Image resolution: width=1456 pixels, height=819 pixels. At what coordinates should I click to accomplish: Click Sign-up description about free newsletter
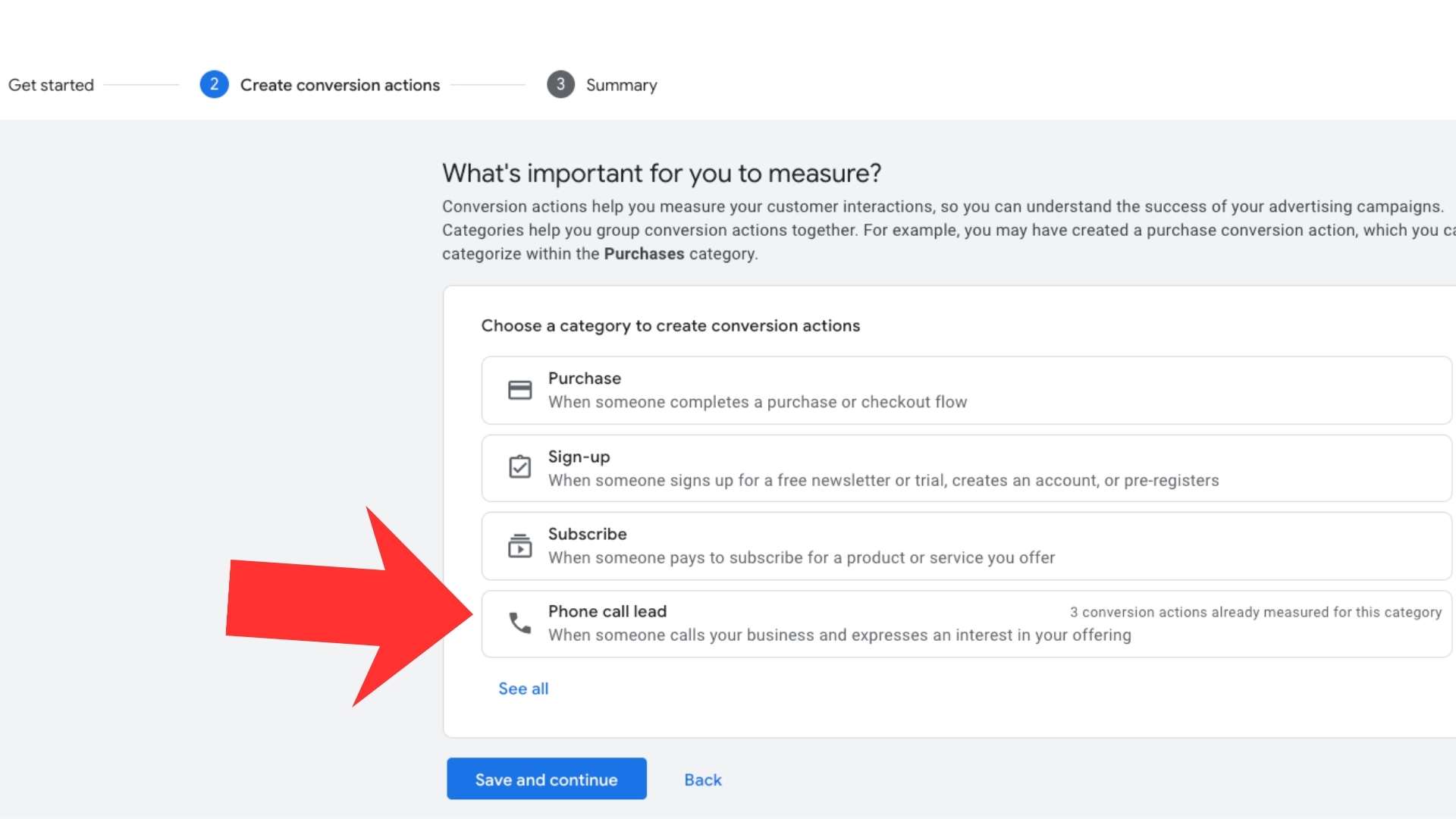coord(883,480)
